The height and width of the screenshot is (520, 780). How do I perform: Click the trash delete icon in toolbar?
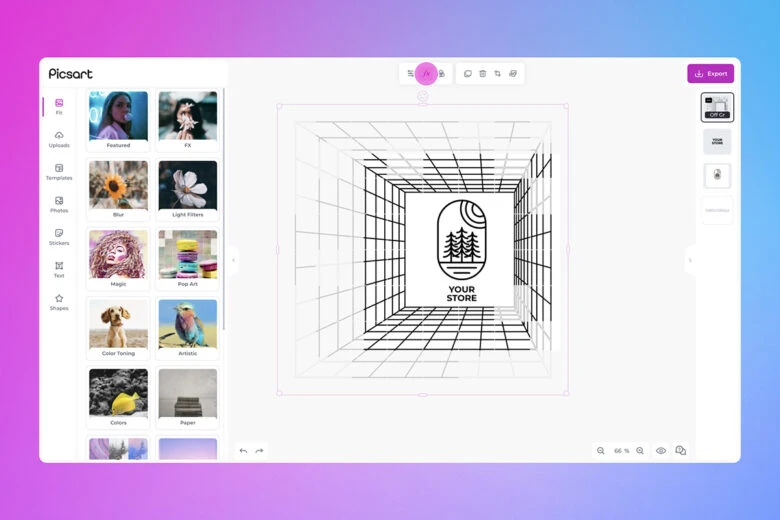tap(482, 74)
